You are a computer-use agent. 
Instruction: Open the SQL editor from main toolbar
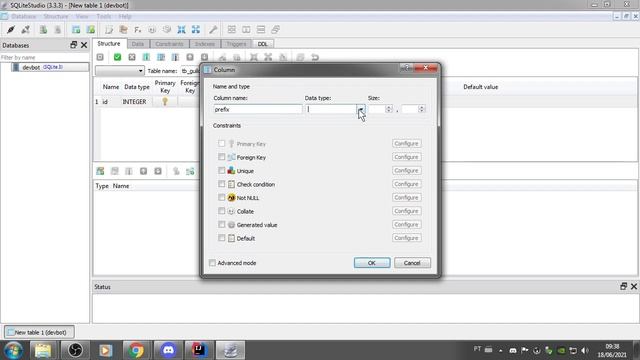pyautogui.click(x=109, y=29)
